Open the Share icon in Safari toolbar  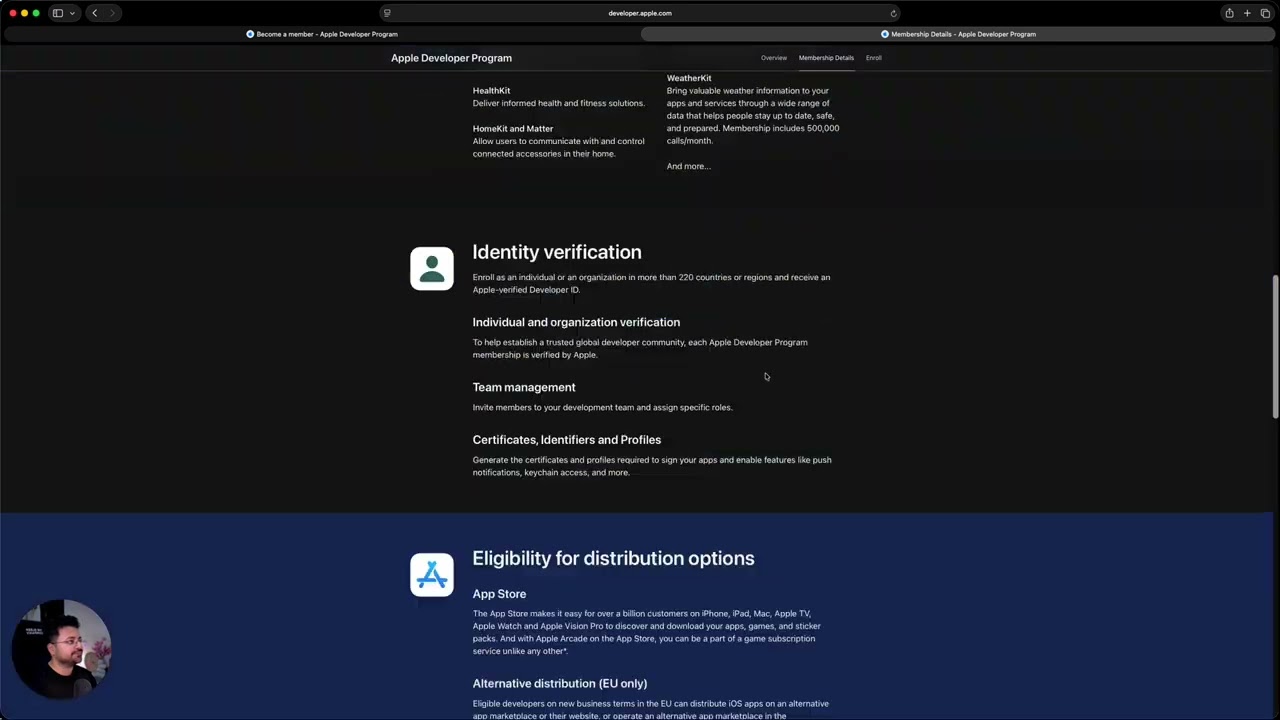click(1229, 13)
